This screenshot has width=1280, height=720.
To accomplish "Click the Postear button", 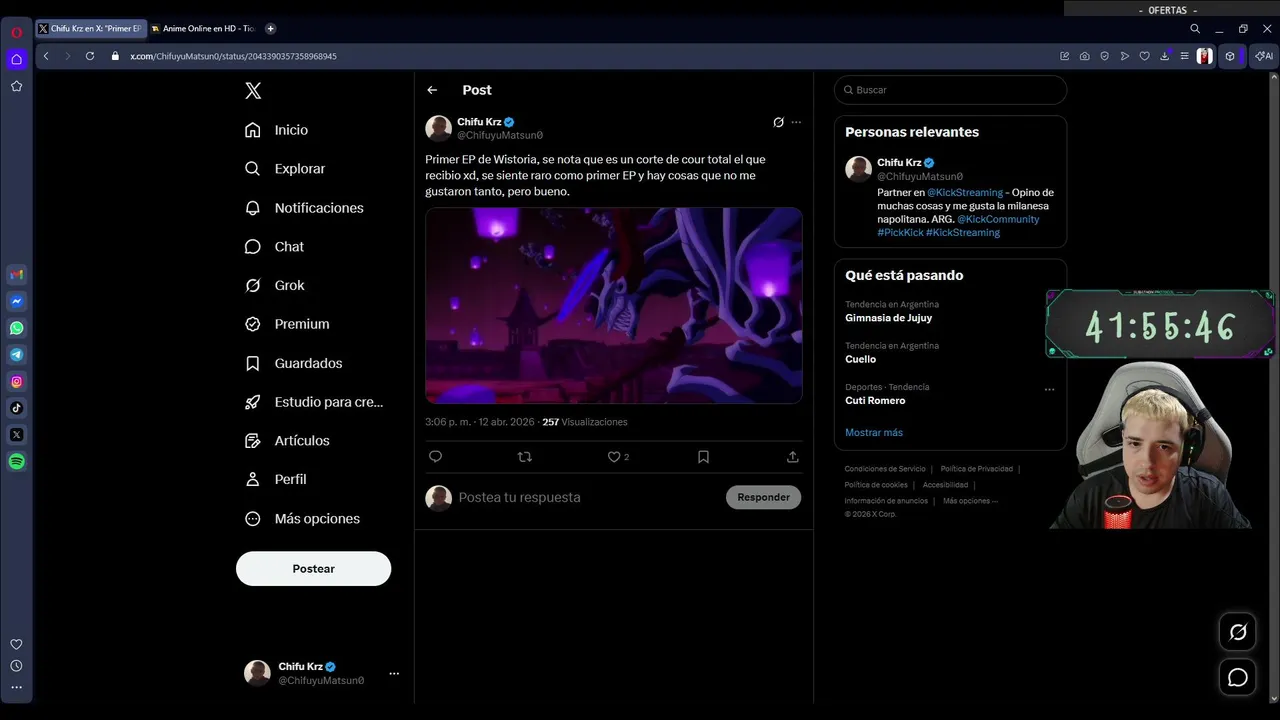I will pyautogui.click(x=313, y=569).
